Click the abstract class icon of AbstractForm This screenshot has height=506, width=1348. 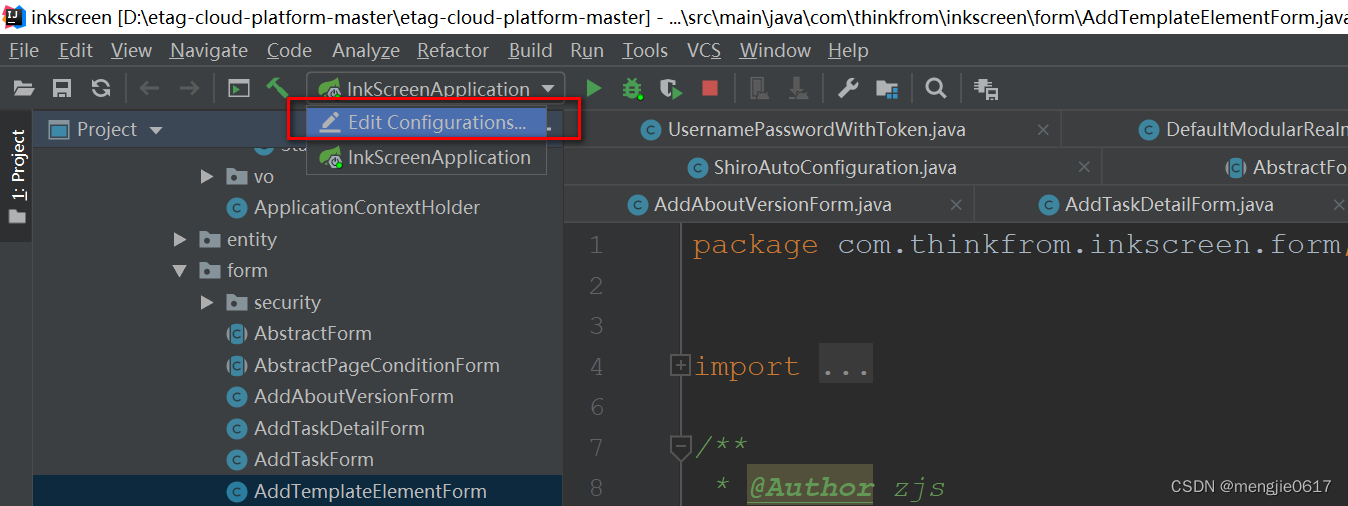(237, 334)
